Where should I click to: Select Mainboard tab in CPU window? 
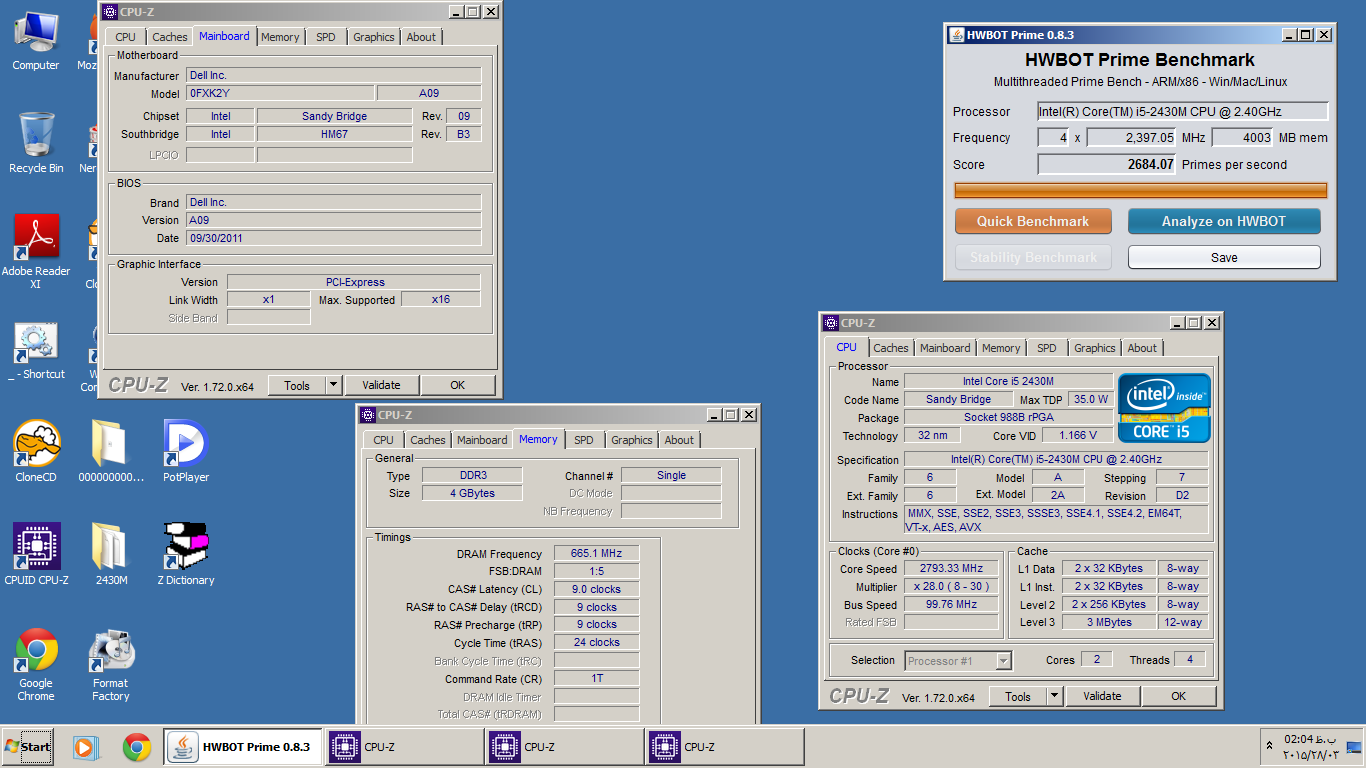945,348
